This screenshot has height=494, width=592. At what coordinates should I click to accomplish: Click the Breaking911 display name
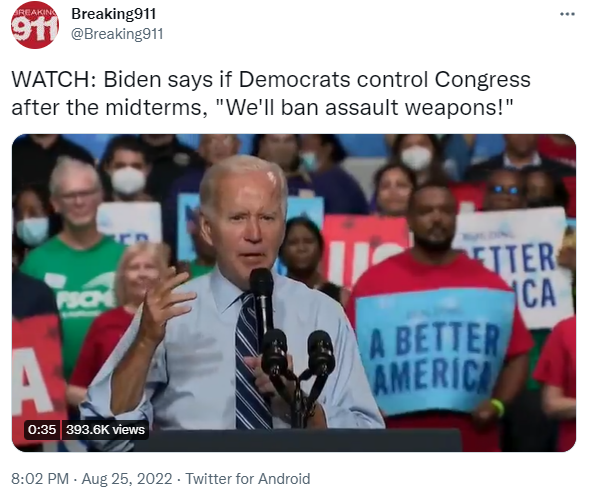114,14
